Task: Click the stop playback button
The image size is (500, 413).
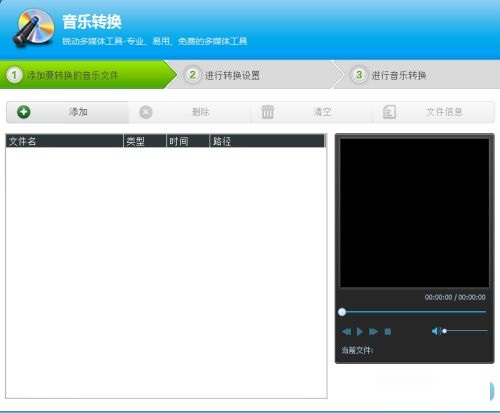Action: [x=388, y=332]
